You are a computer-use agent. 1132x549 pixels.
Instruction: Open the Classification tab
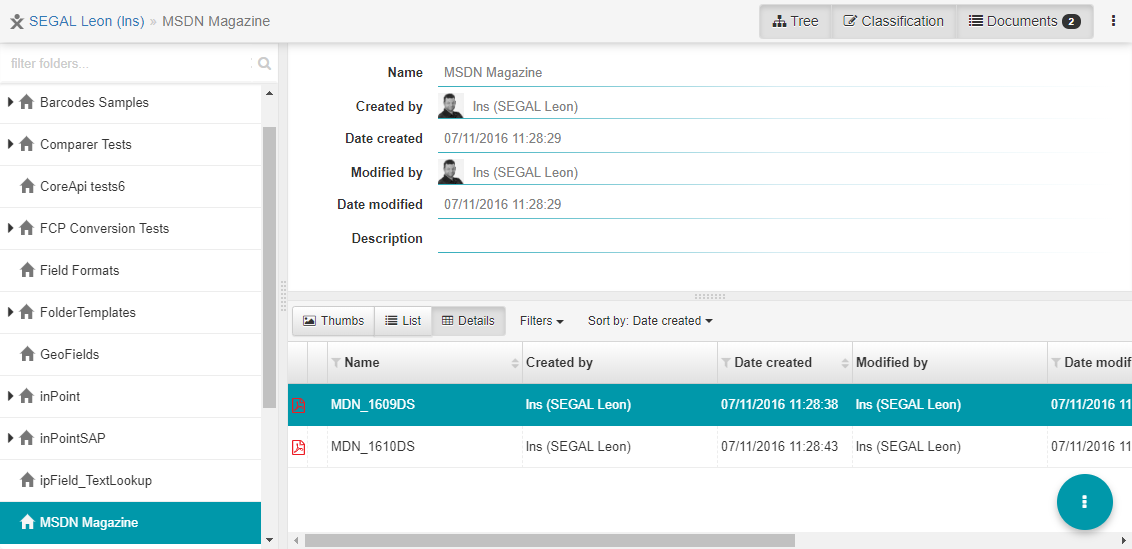coord(893,21)
